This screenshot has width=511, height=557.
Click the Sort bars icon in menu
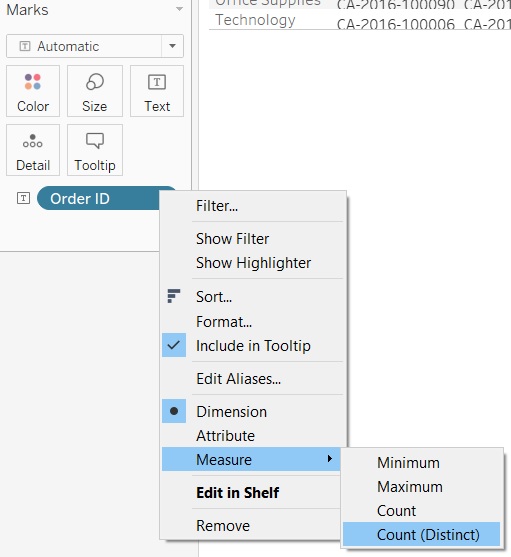point(174,296)
